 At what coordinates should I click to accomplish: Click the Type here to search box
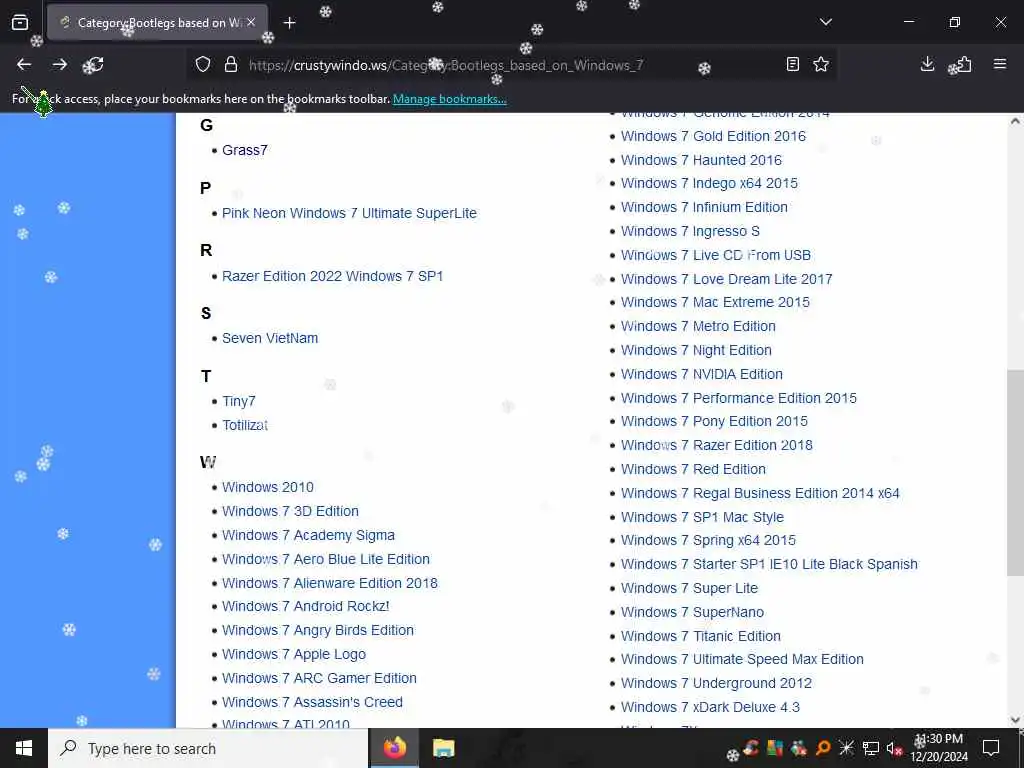coord(208,748)
